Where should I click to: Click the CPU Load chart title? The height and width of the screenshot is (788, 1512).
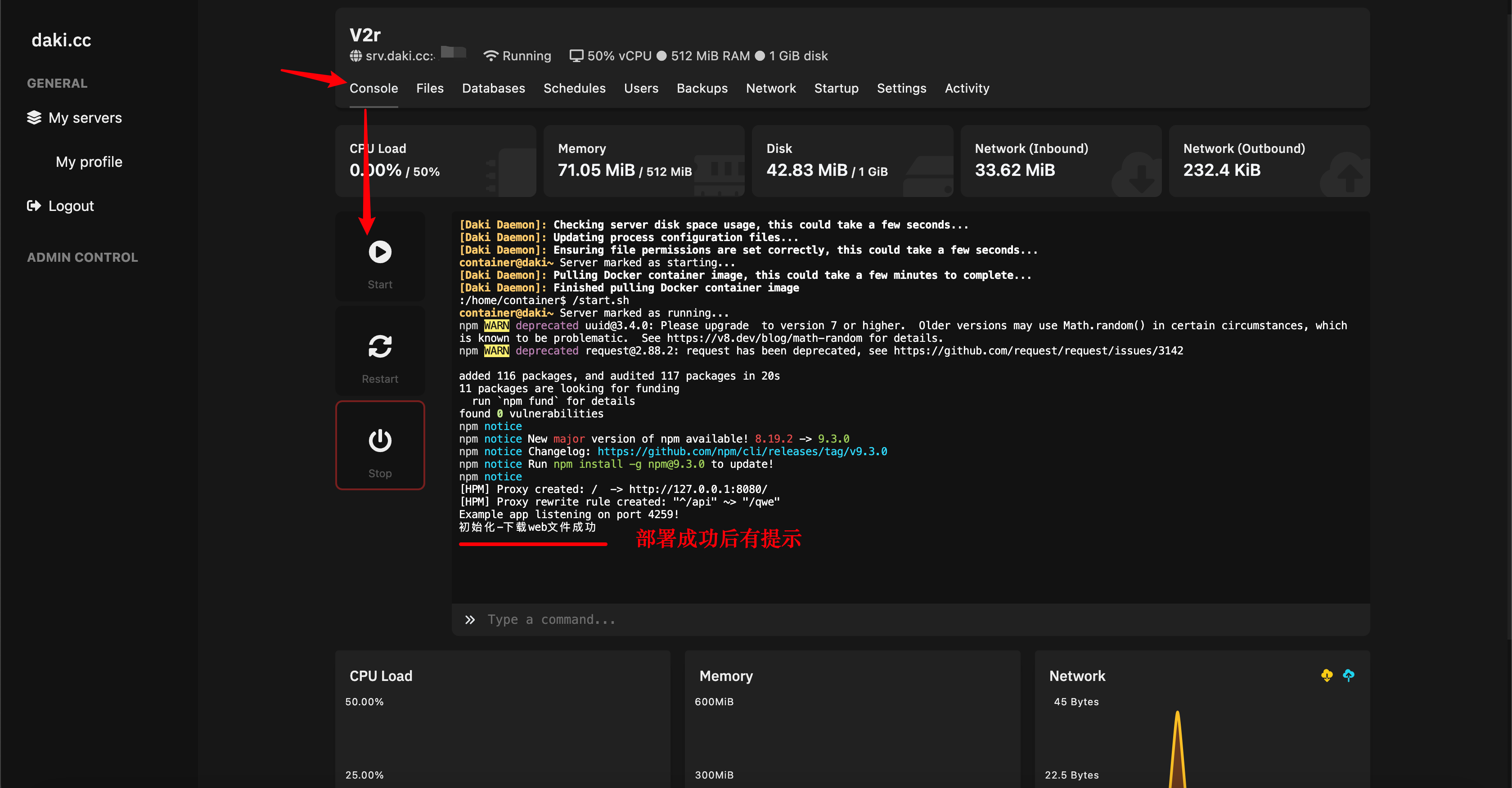(381, 676)
